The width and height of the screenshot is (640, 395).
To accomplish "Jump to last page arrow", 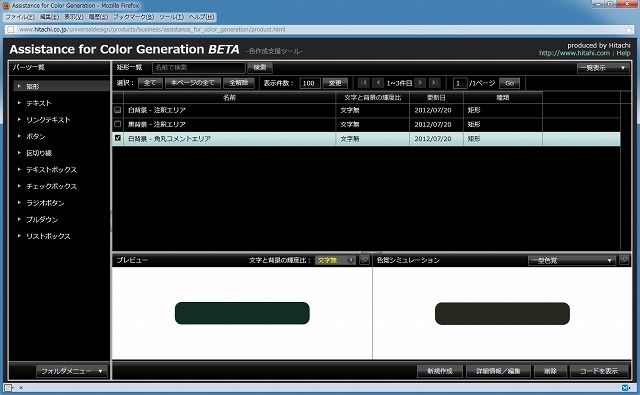I will 434,83.
